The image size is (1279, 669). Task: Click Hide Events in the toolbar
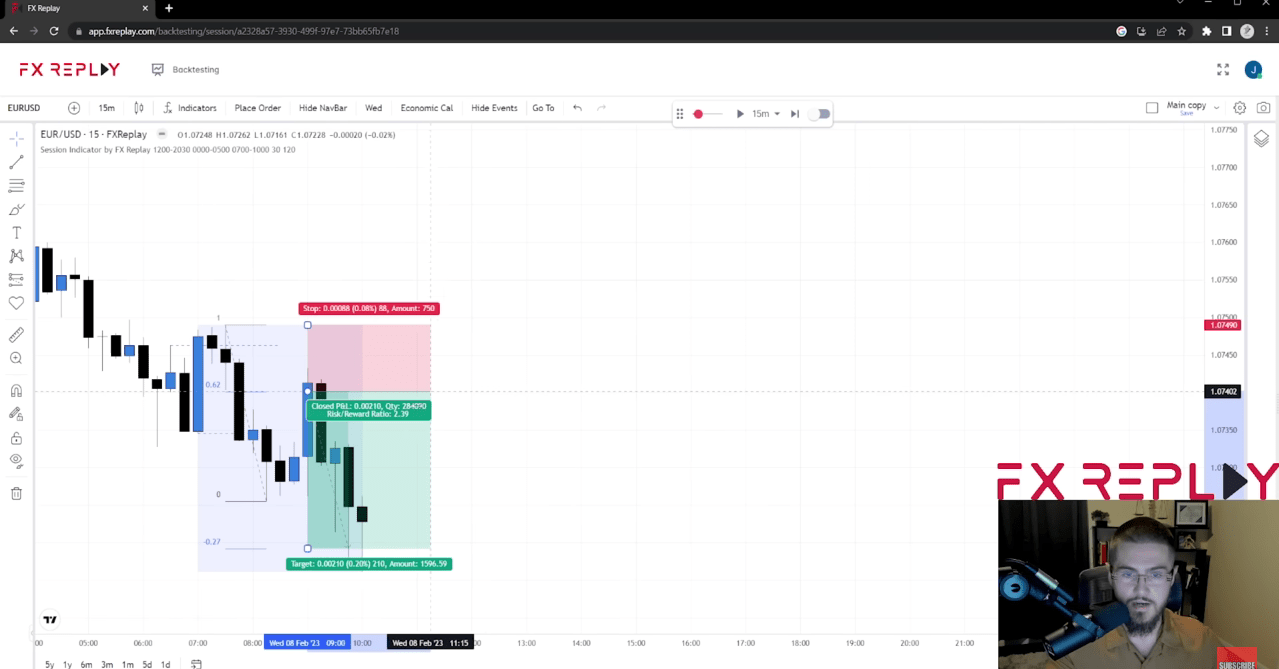(494, 108)
